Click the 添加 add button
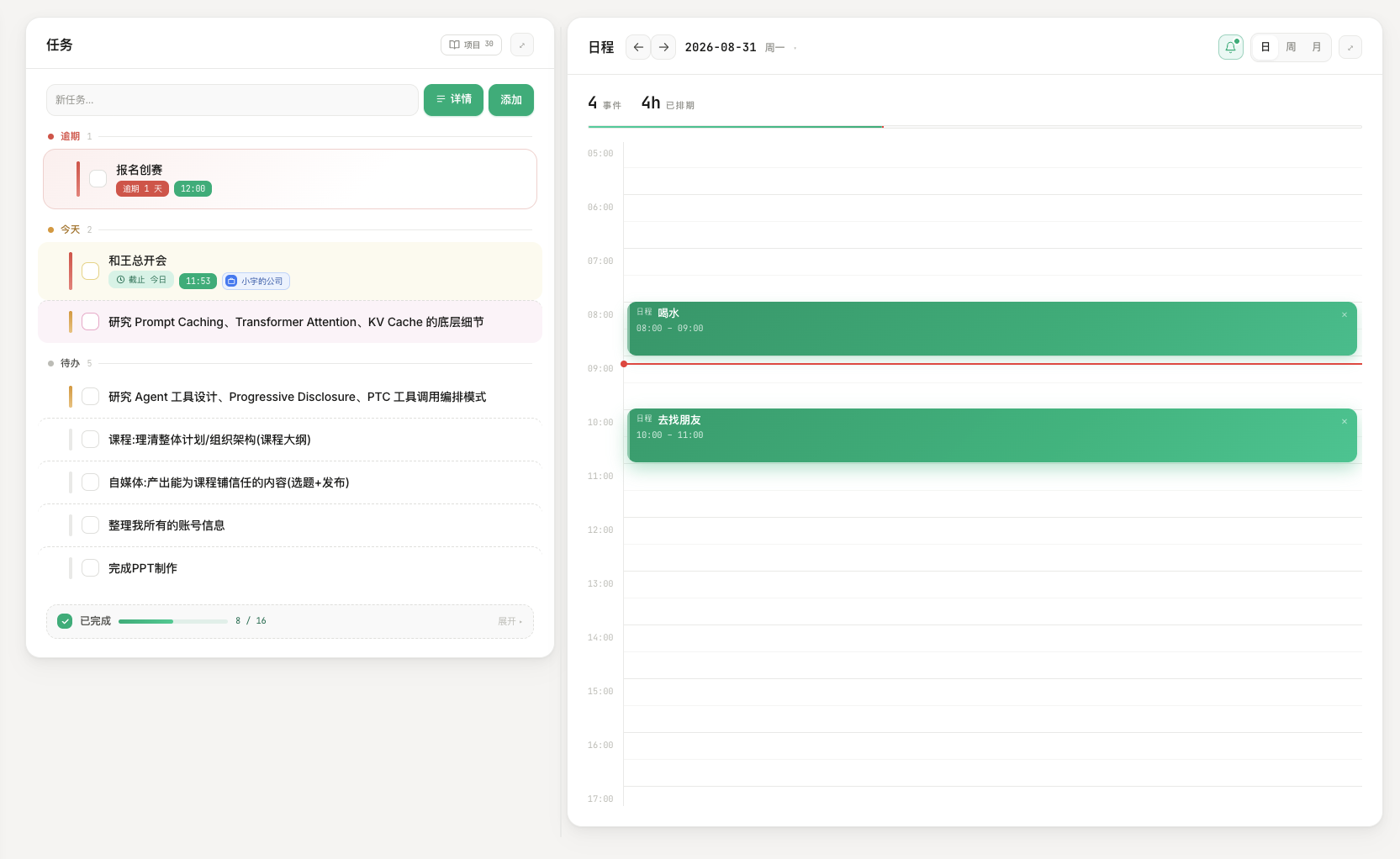 [x=511, y=100]
